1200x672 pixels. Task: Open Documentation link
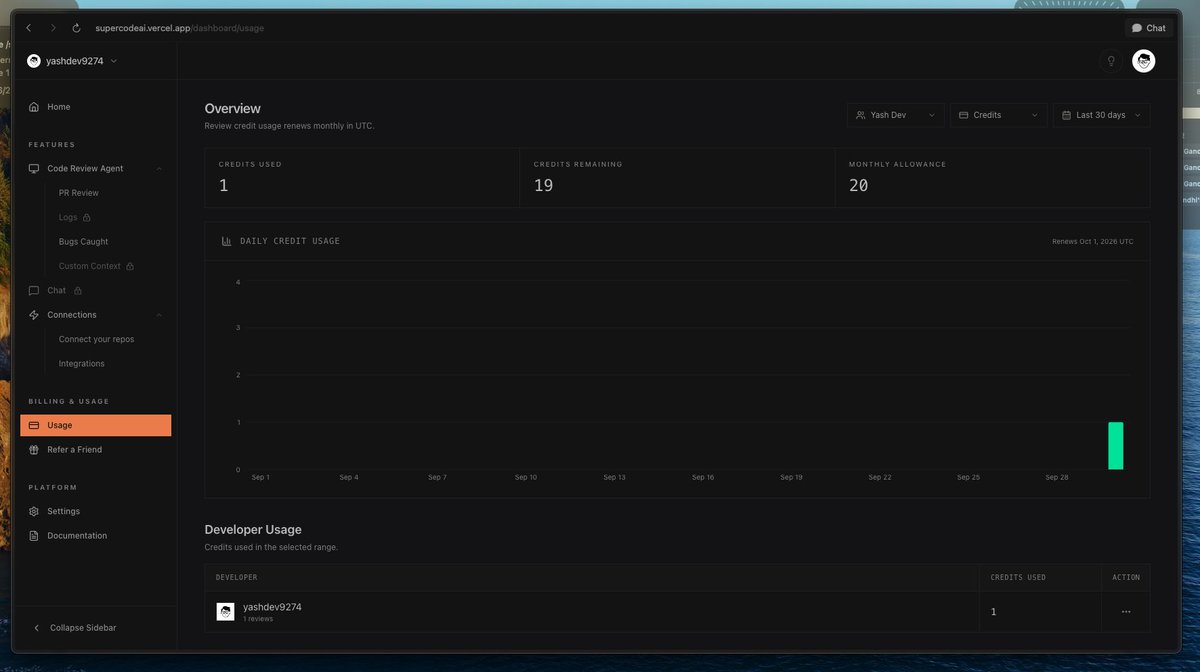[77, 536]
